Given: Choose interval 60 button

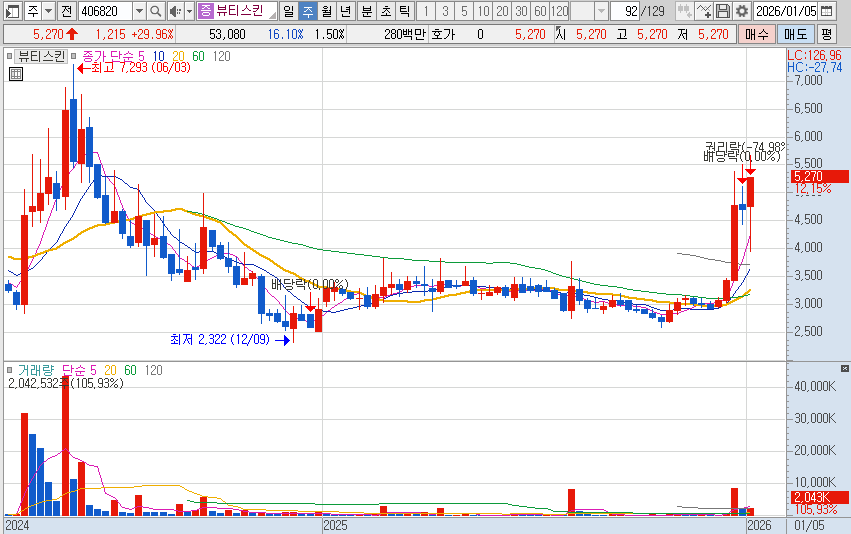Looking at the screenshot, I should 540,11.
